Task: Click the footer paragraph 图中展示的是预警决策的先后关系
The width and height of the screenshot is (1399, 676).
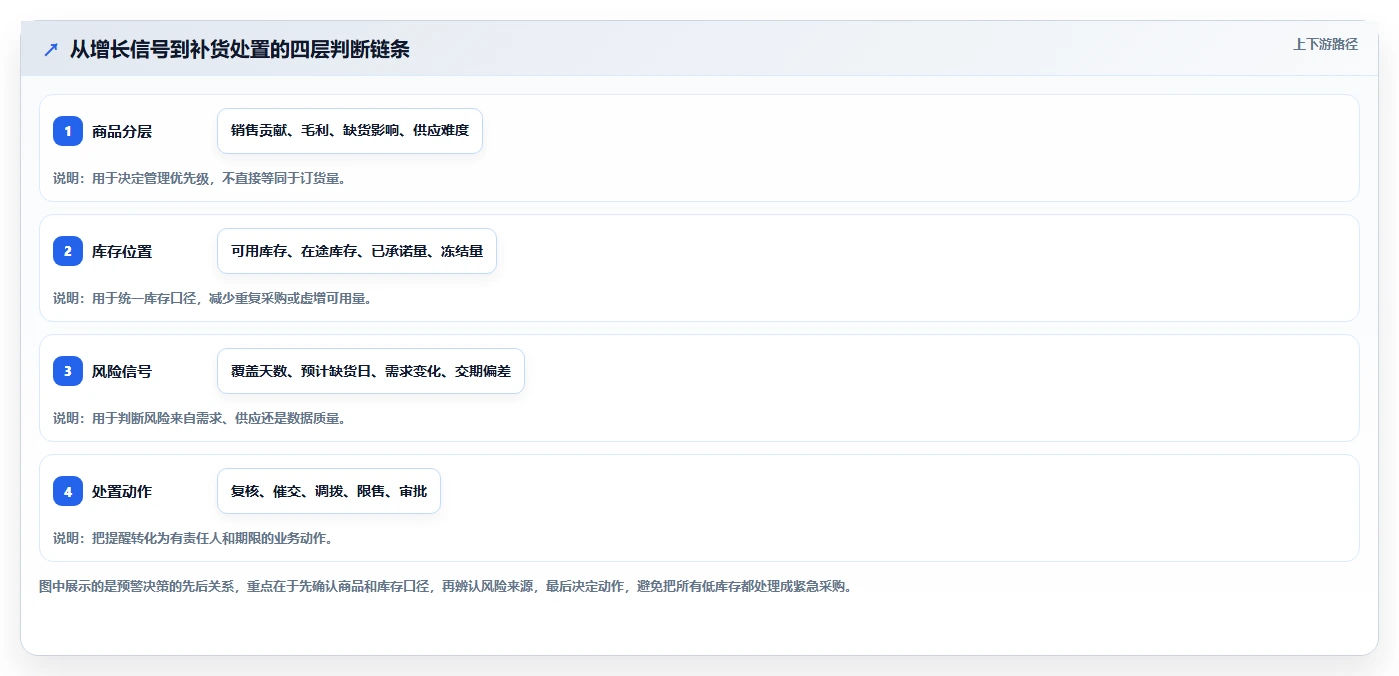Action: pyautogui.click(x=446, y=586)
